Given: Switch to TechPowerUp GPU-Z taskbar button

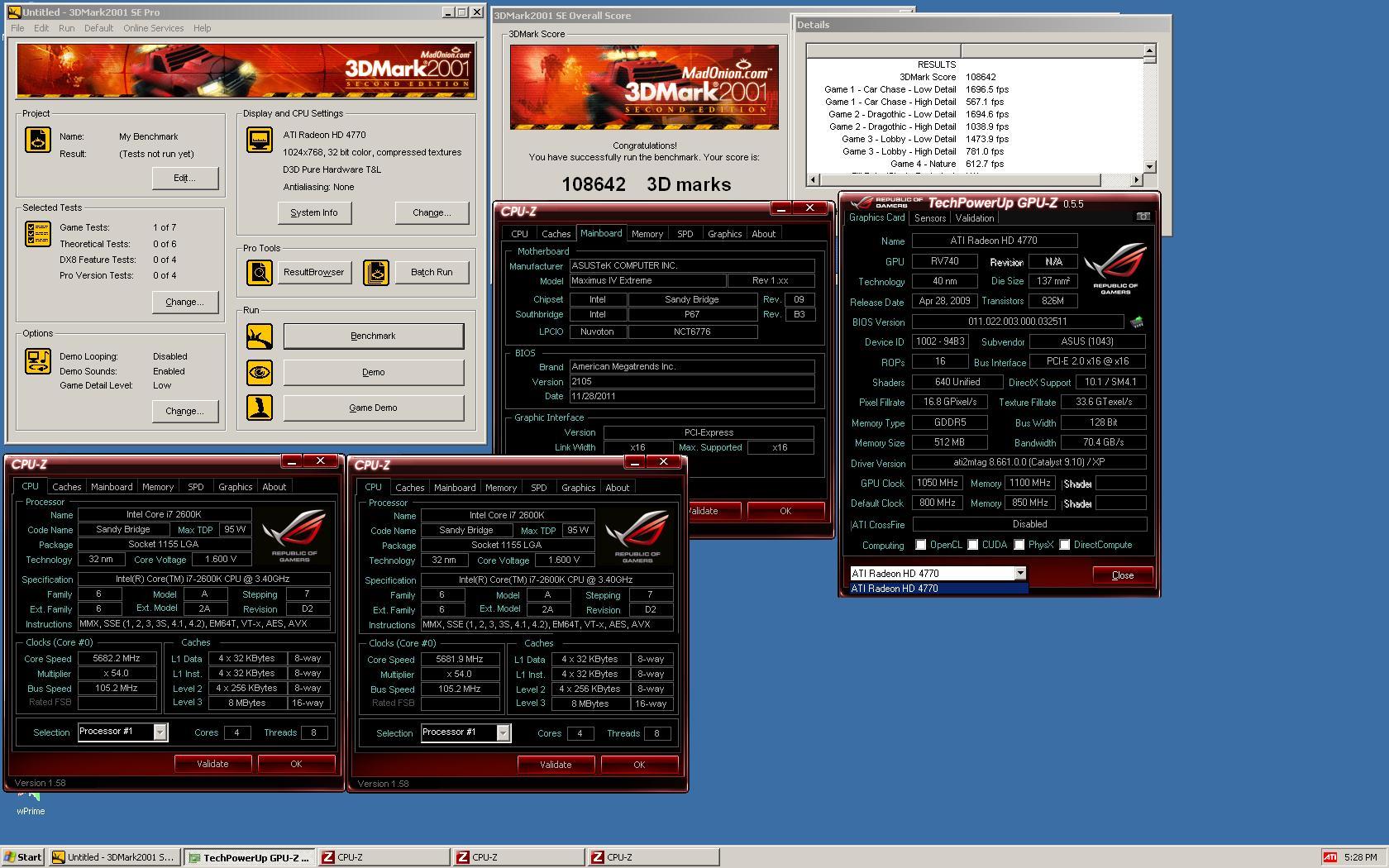Looking at the screenshot, I should (250, 857).
